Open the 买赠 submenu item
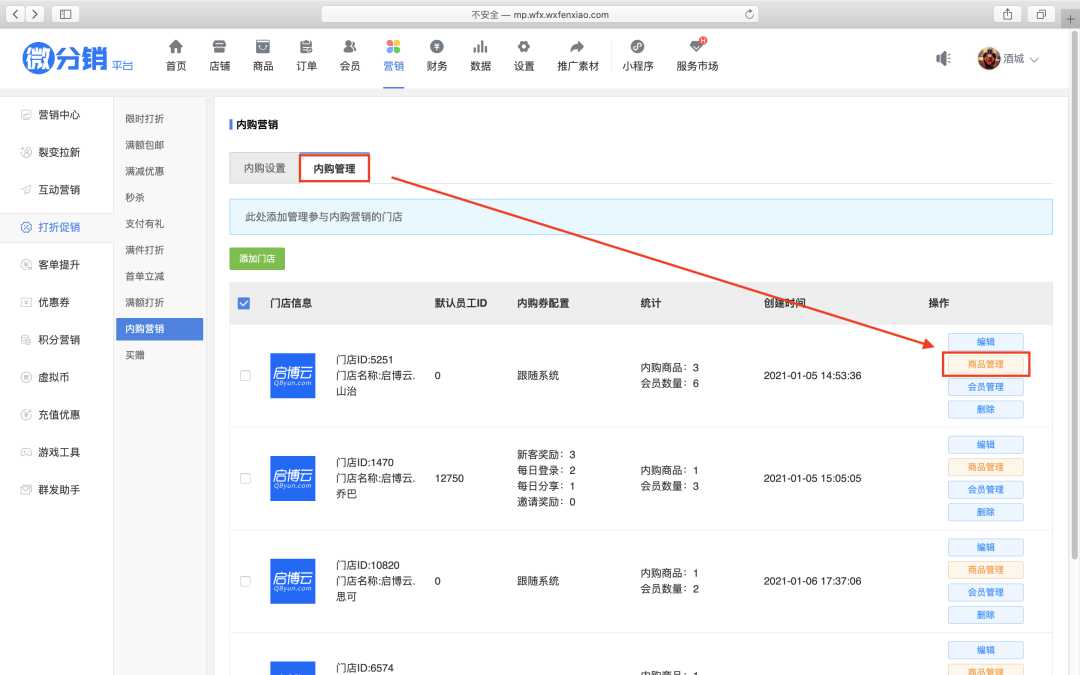The width and height of the screenshot is (1080, 675). [135, 355]
